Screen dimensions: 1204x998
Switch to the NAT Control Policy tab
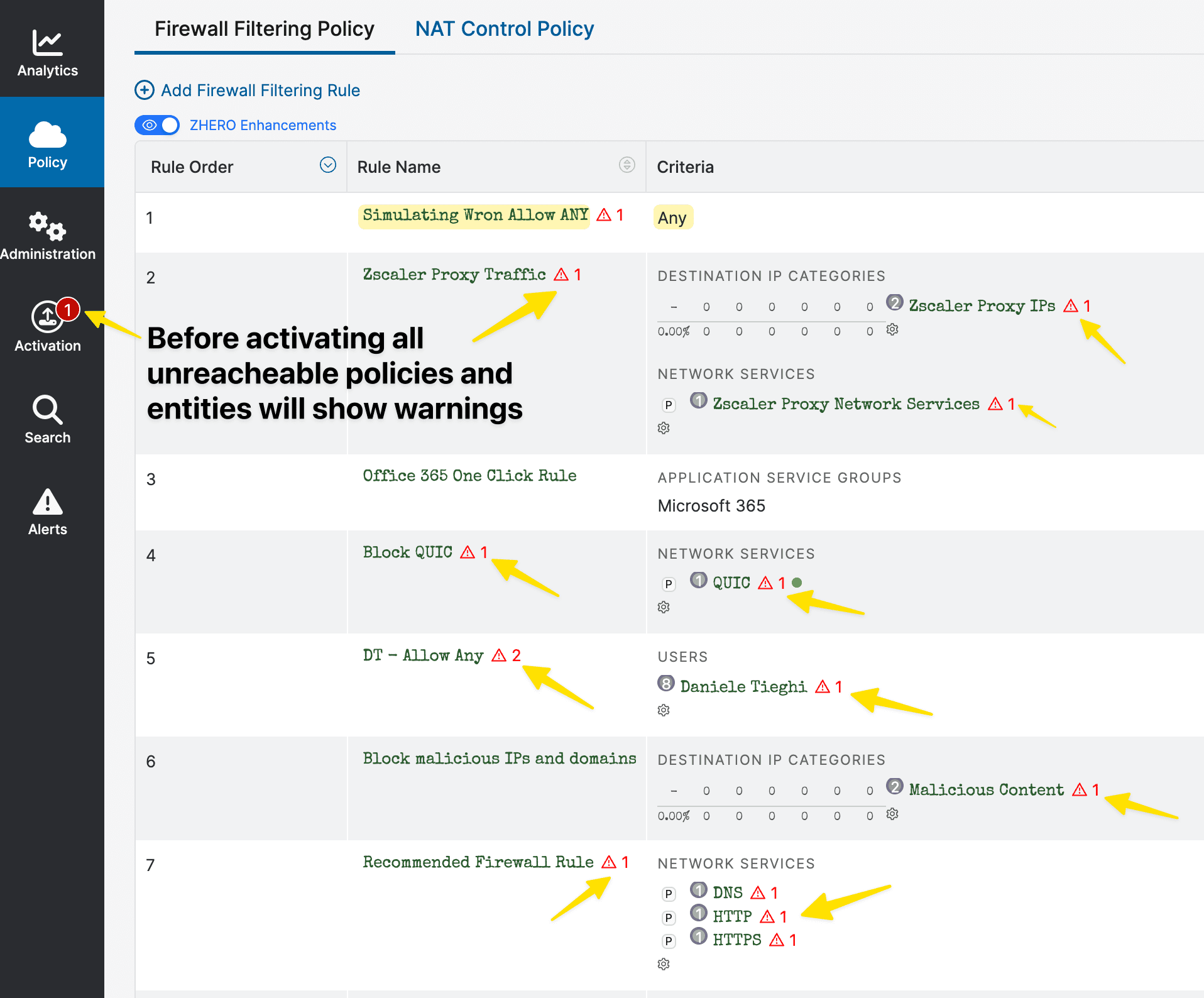pos(504,29)
